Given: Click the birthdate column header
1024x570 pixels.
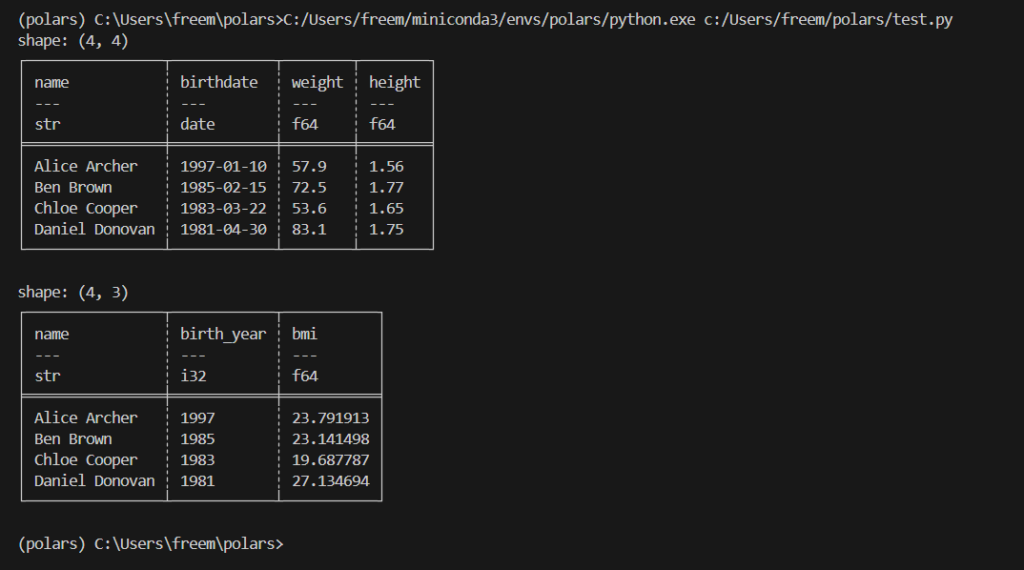Looking at the screenshot, I should pos(219,82).
